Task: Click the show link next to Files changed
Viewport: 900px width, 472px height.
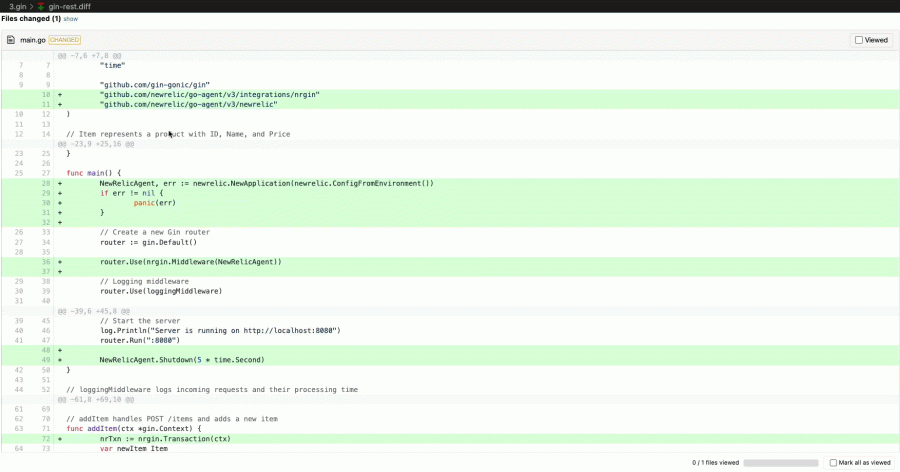Action: coord(70,19)
